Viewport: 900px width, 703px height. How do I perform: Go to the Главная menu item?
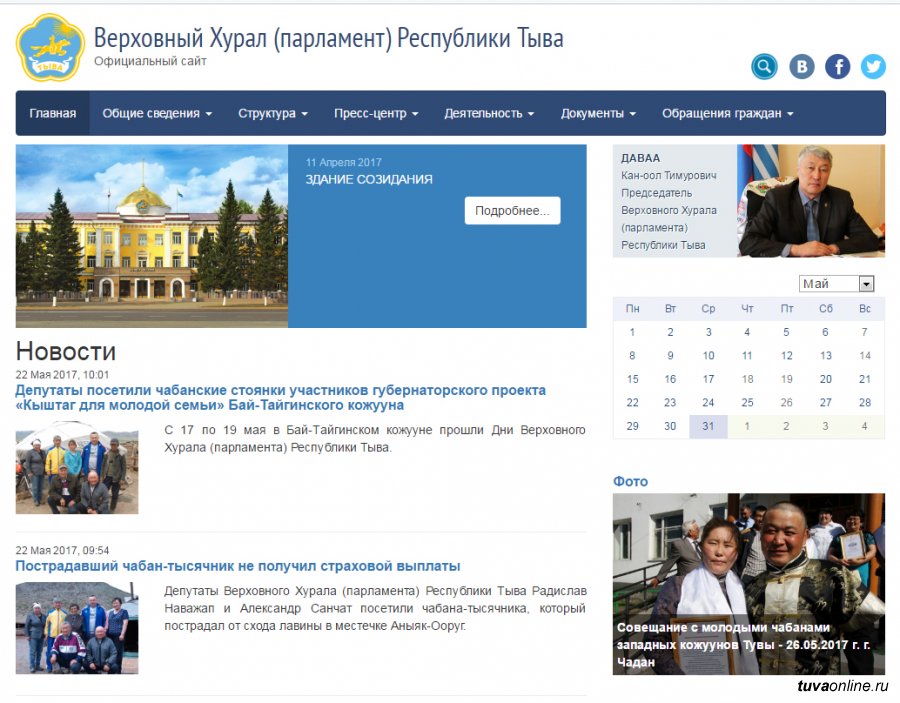53,113
